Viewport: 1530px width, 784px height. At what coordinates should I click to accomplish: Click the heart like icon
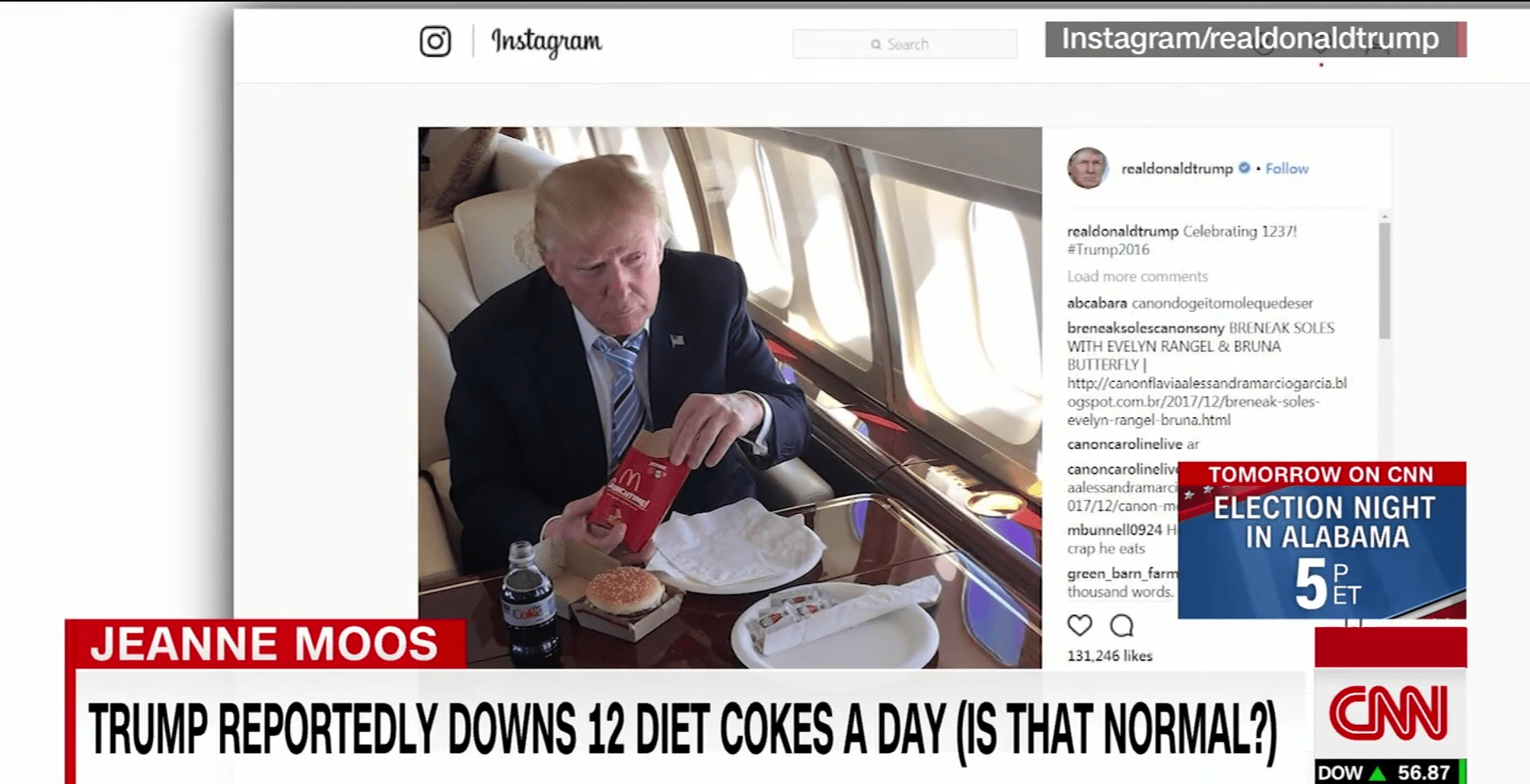1080,625
